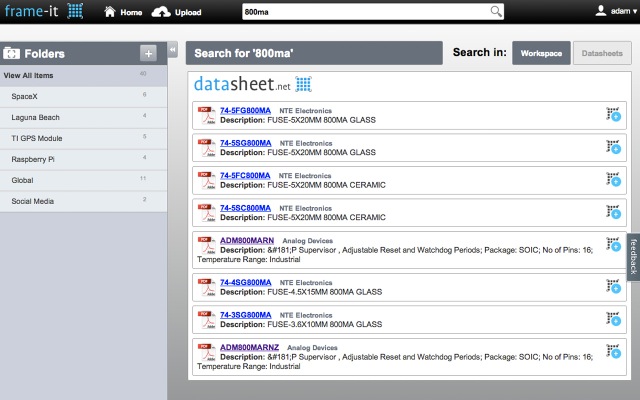
Task: Open the Upload cloud button
Action: 176,12
